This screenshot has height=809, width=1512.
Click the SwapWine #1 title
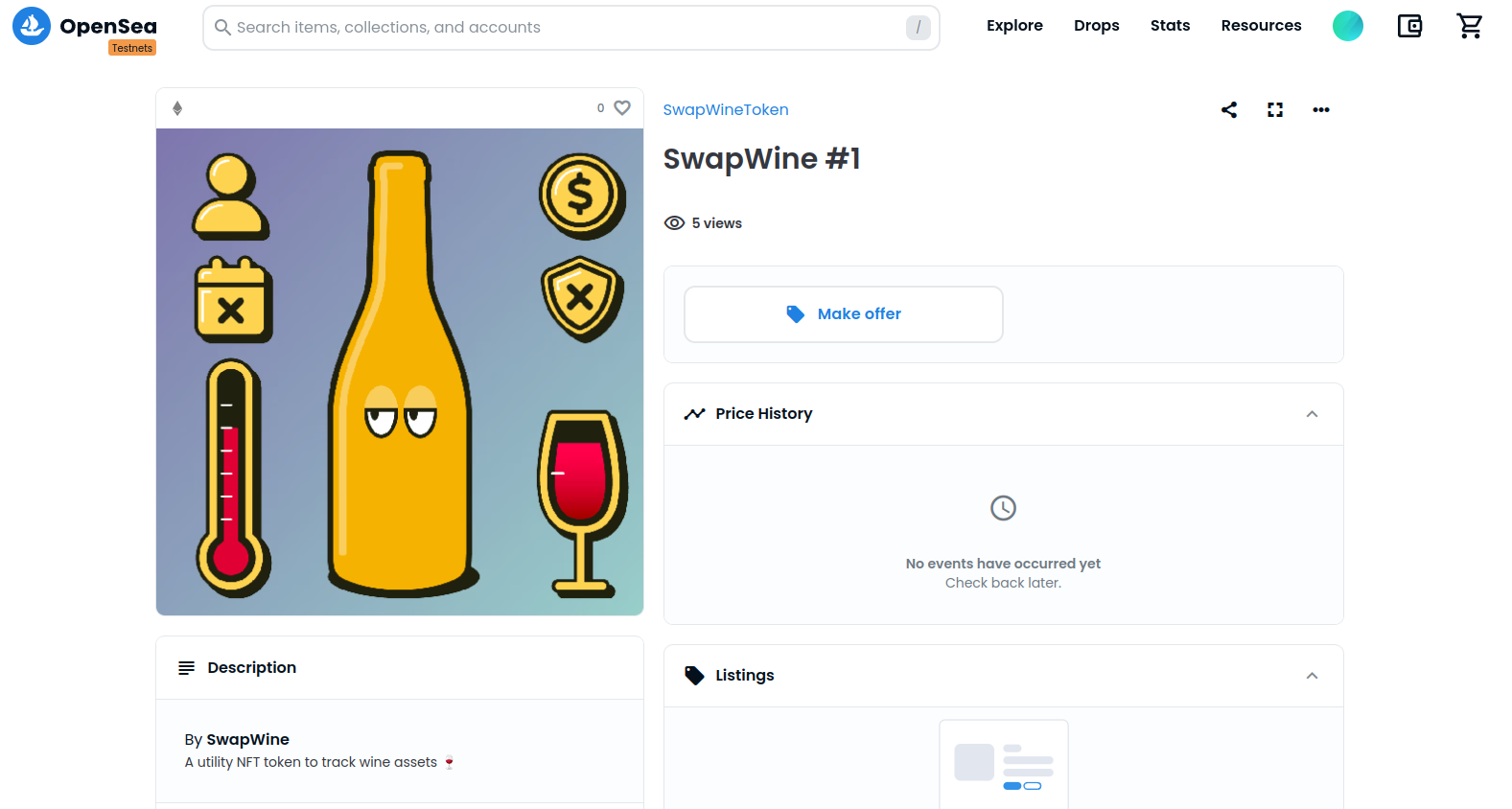point(762,158)
